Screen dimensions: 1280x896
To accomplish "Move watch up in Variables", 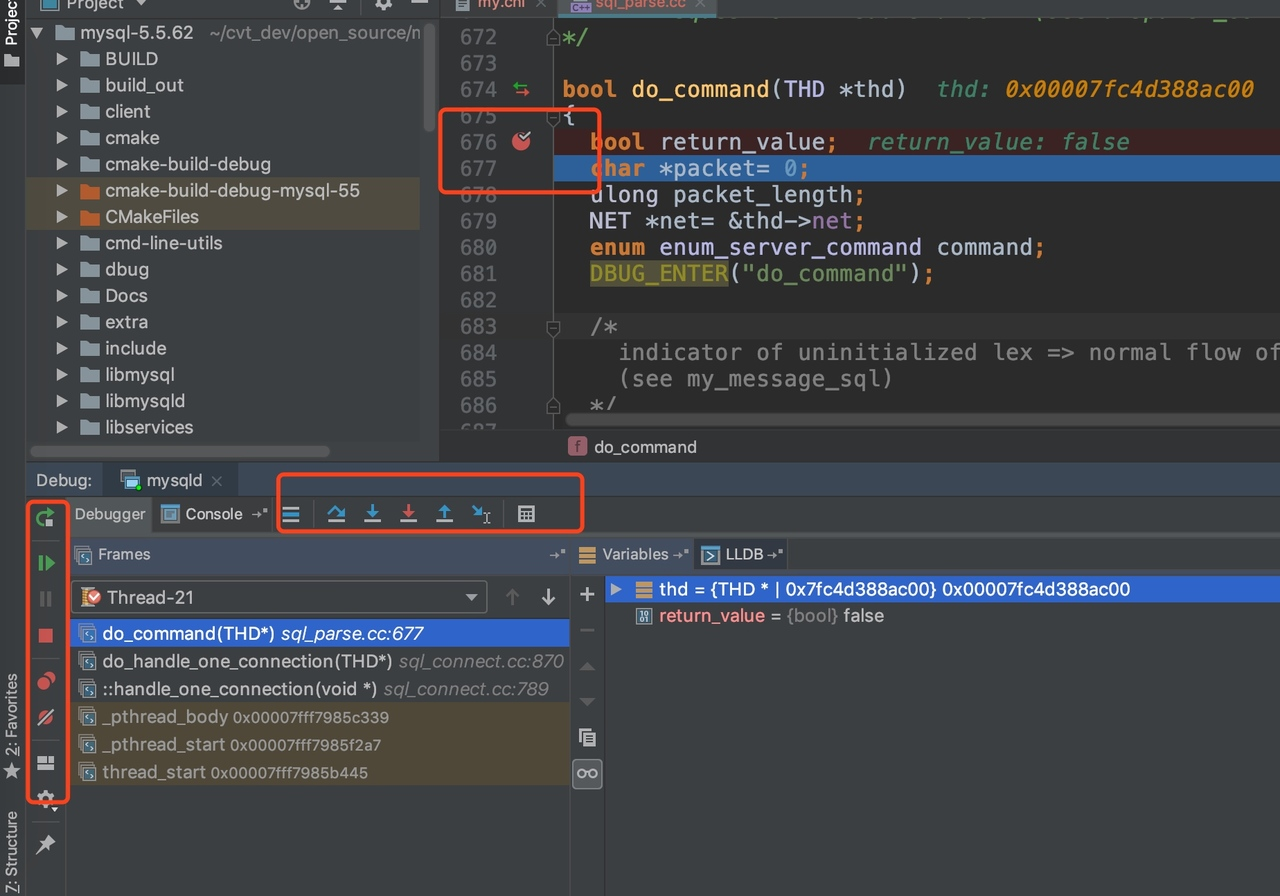I will [587, 666].
